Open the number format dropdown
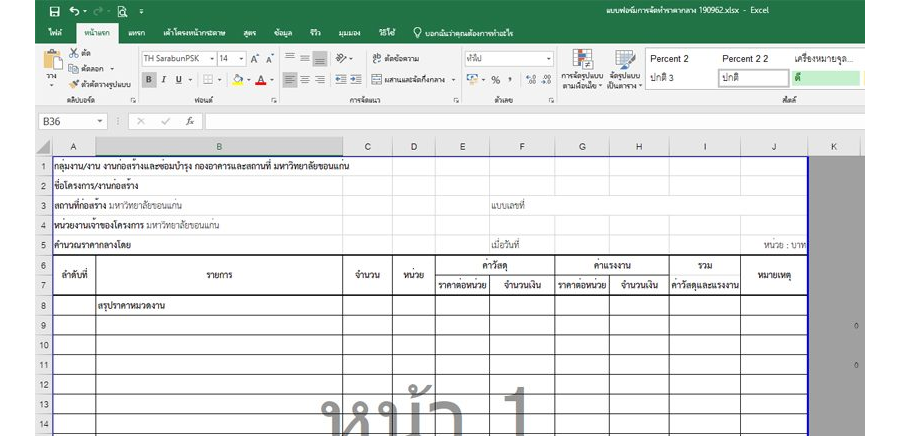The image size is (900, 436). pyautogui.click(x=549, y=59)
